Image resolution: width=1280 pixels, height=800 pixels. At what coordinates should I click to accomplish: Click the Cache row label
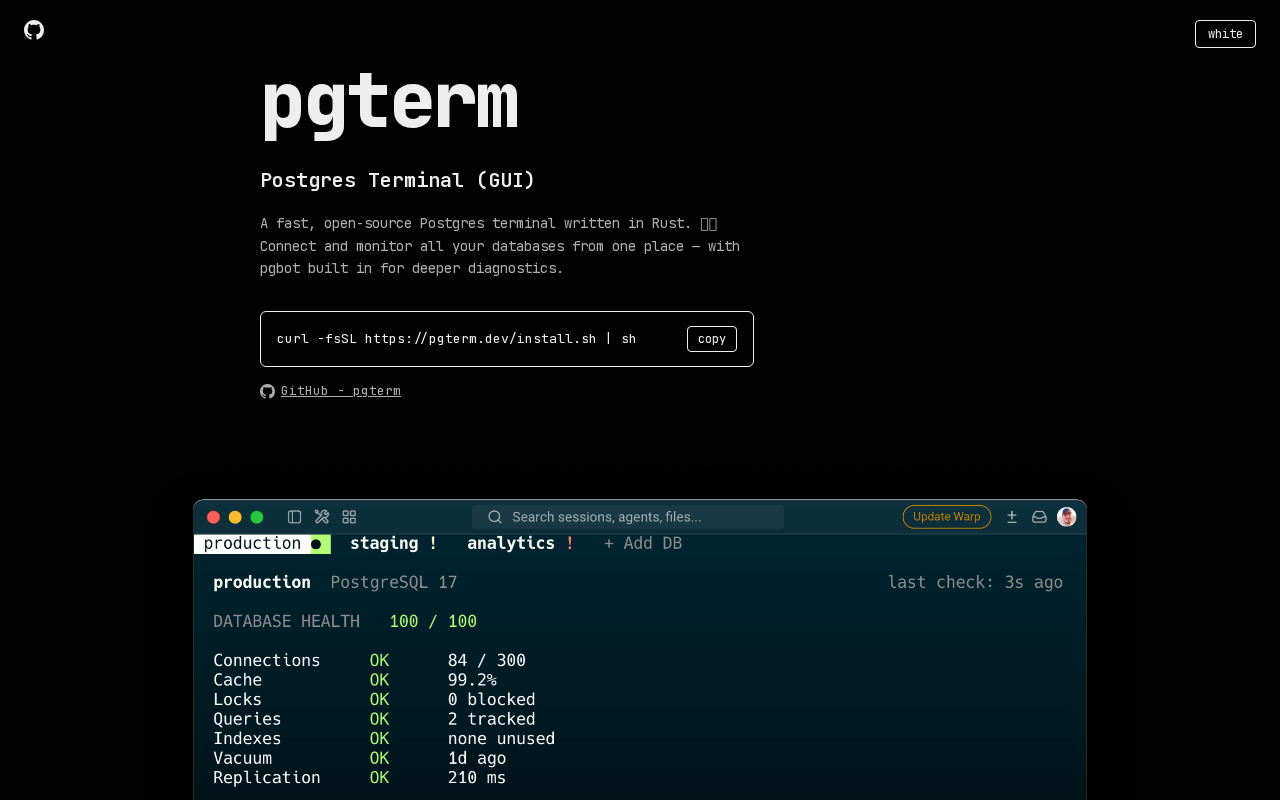tap(238, 680)
